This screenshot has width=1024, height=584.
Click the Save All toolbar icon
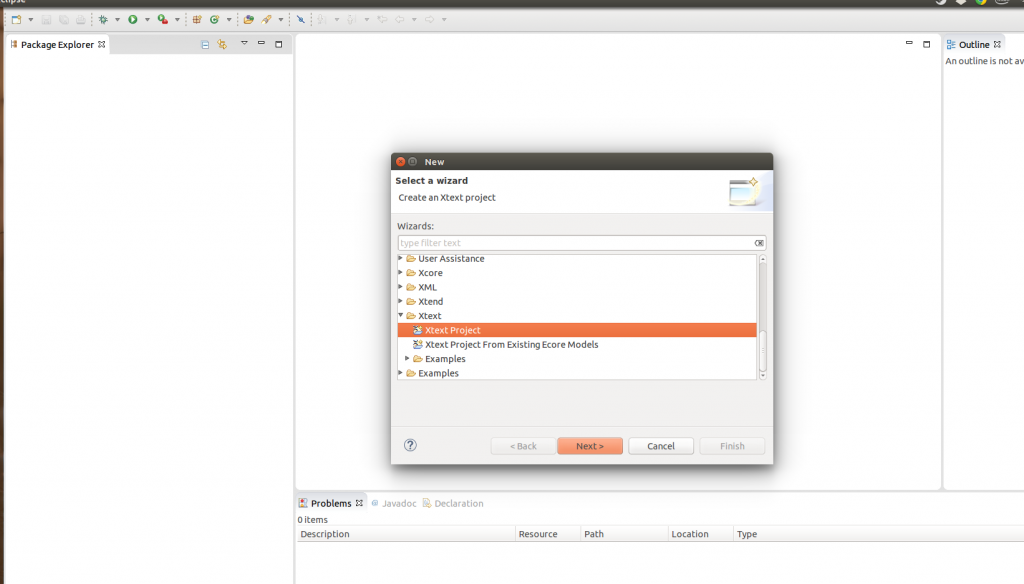pos(63,20)
